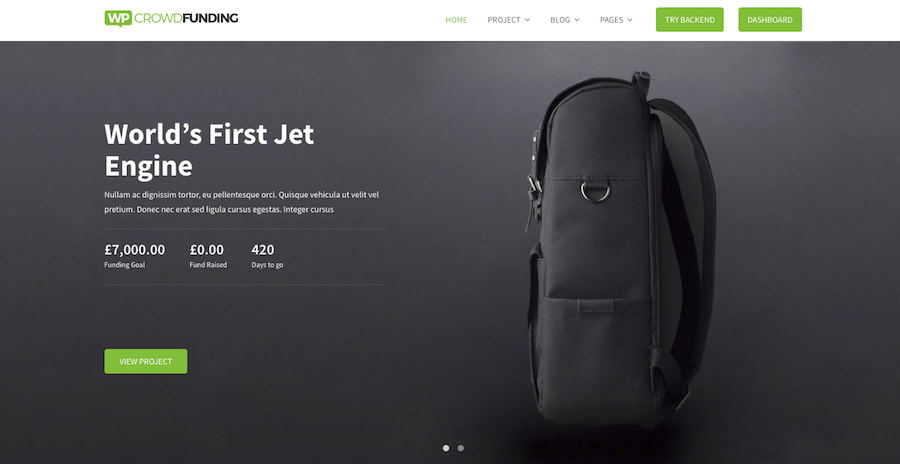Open the Dashboard button
Viewport: 900px width, 464px height.
(770, 20)
